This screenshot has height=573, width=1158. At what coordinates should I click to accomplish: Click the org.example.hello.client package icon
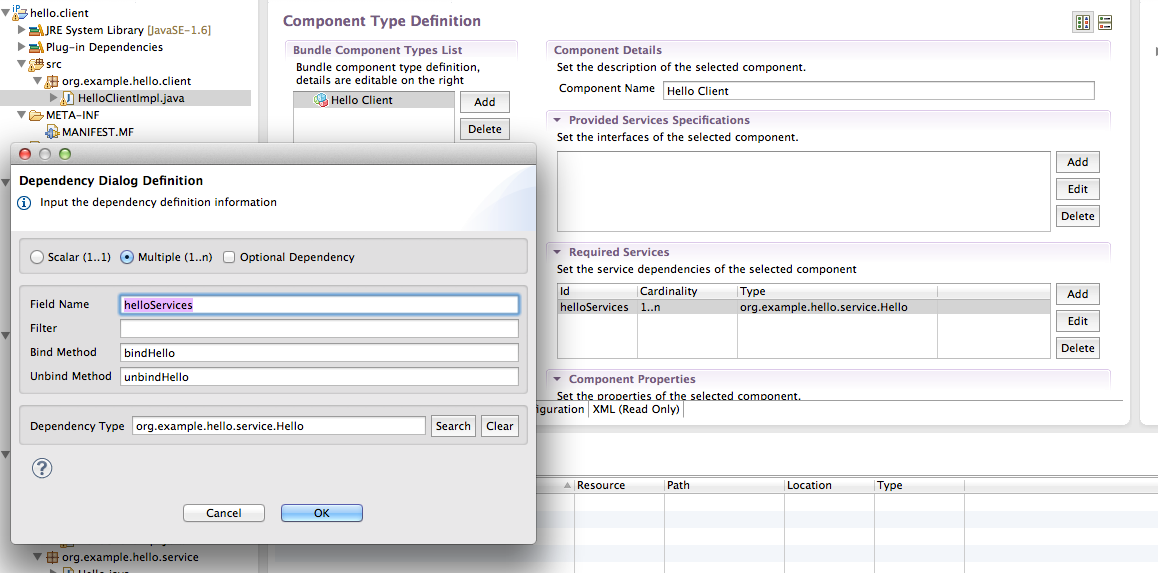(x=52, y=81)
